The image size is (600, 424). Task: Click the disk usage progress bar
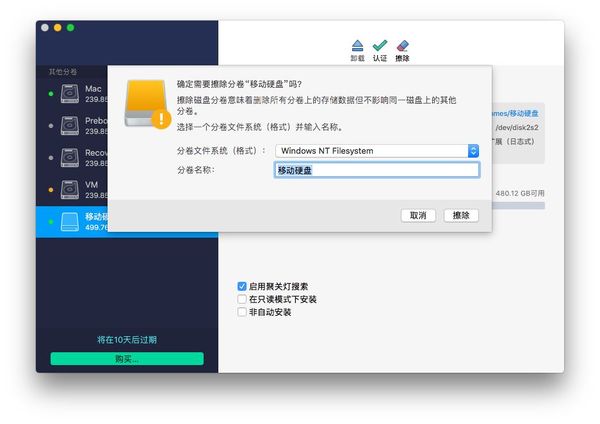(x=518, y=206)
